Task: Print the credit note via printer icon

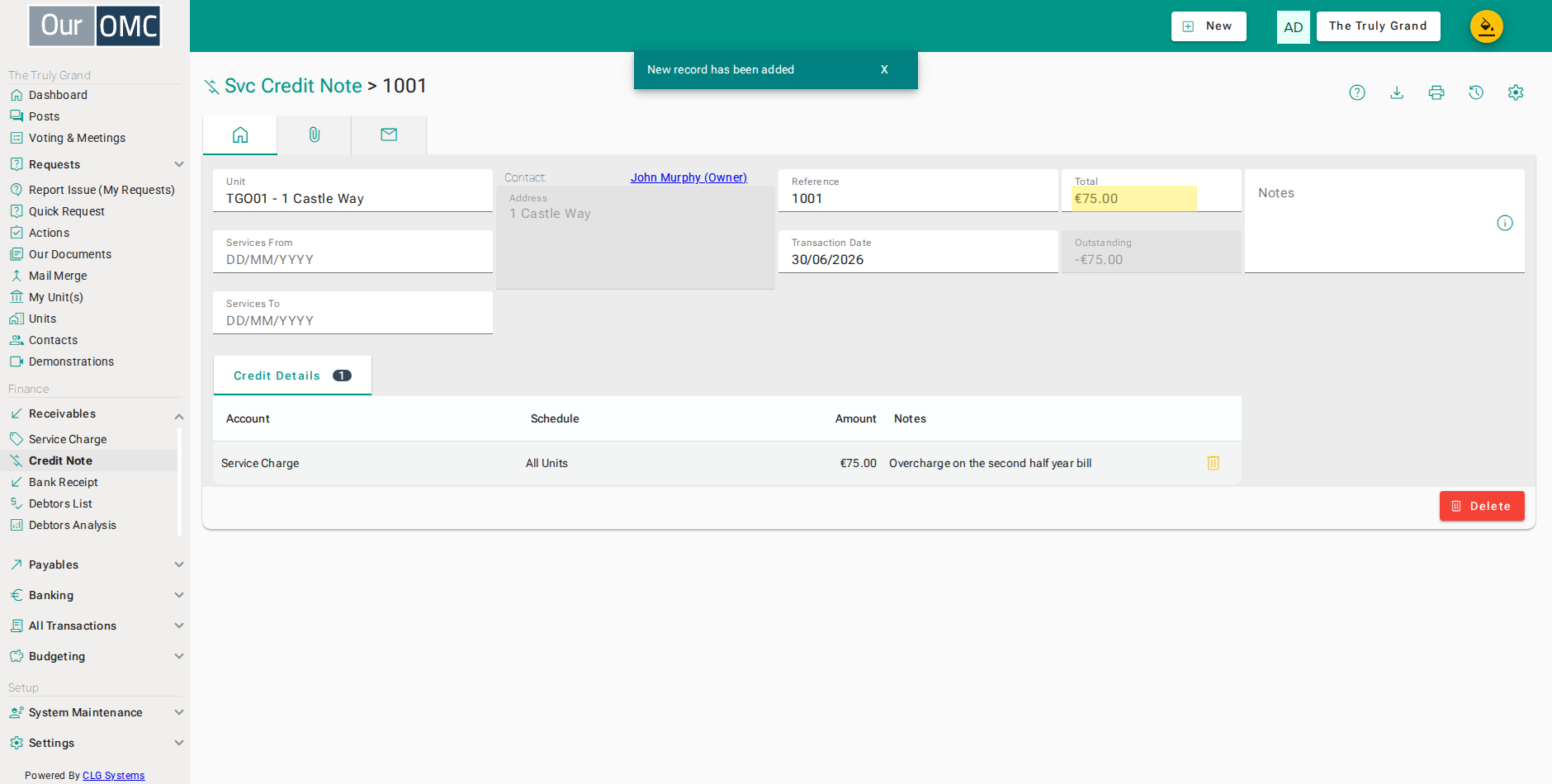Action: [1436, 92]
